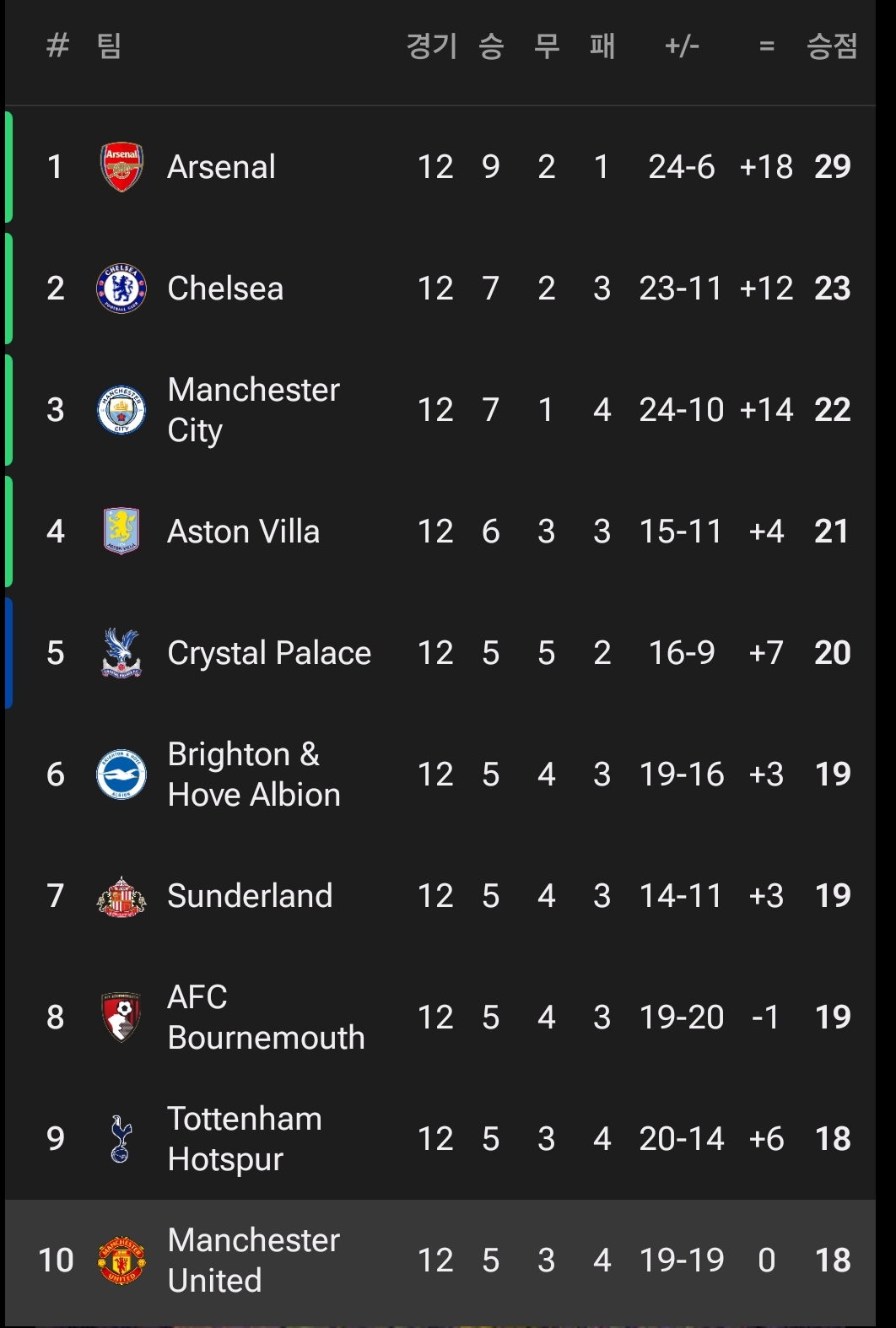The image size is (896, 1328).
Task: Click the 경기 matches played column header
Action: [x=431, y=46]
